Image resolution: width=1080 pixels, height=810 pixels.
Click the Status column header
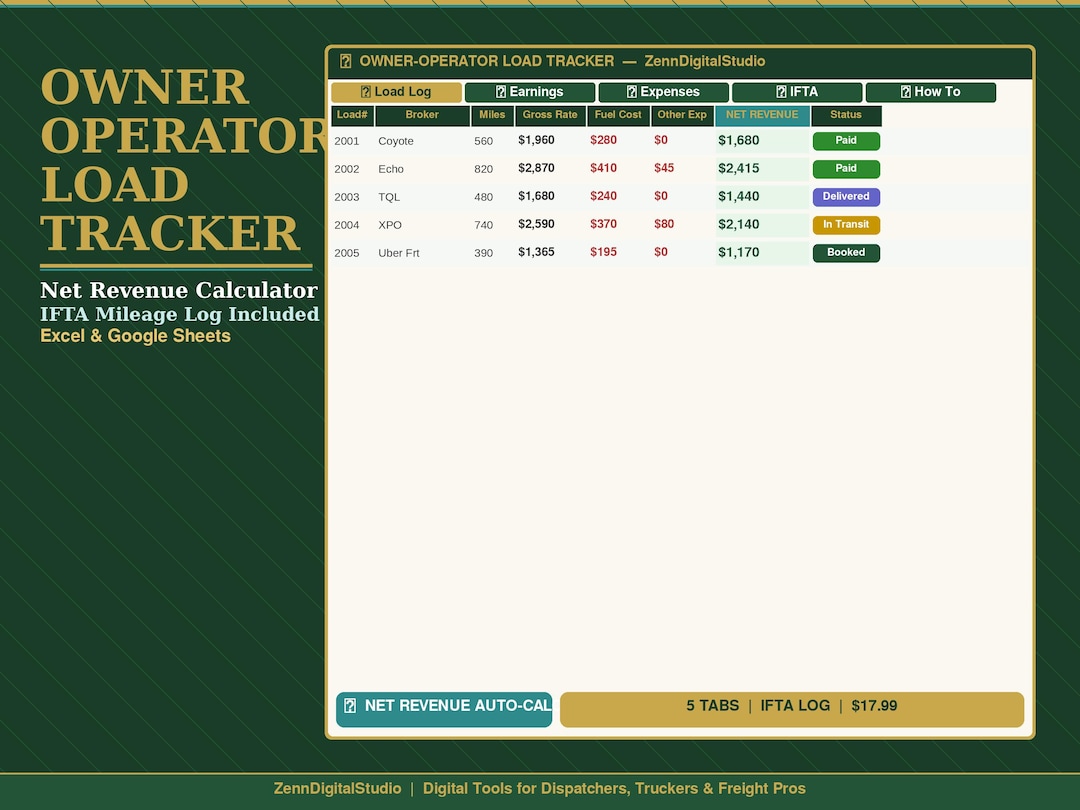coord(847,116)
